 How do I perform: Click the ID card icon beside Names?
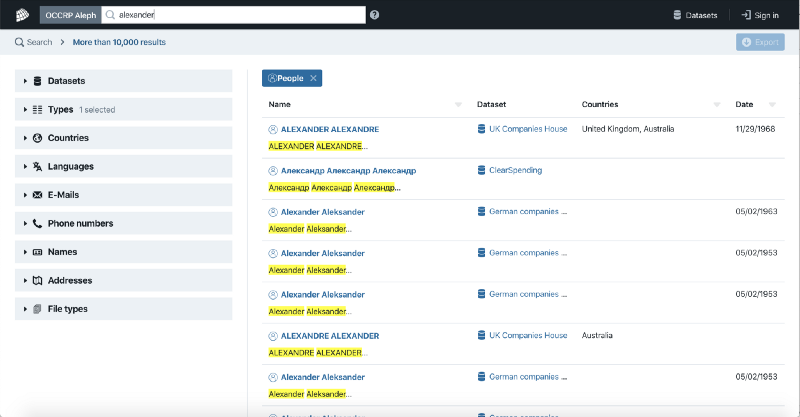coord(37,252)
